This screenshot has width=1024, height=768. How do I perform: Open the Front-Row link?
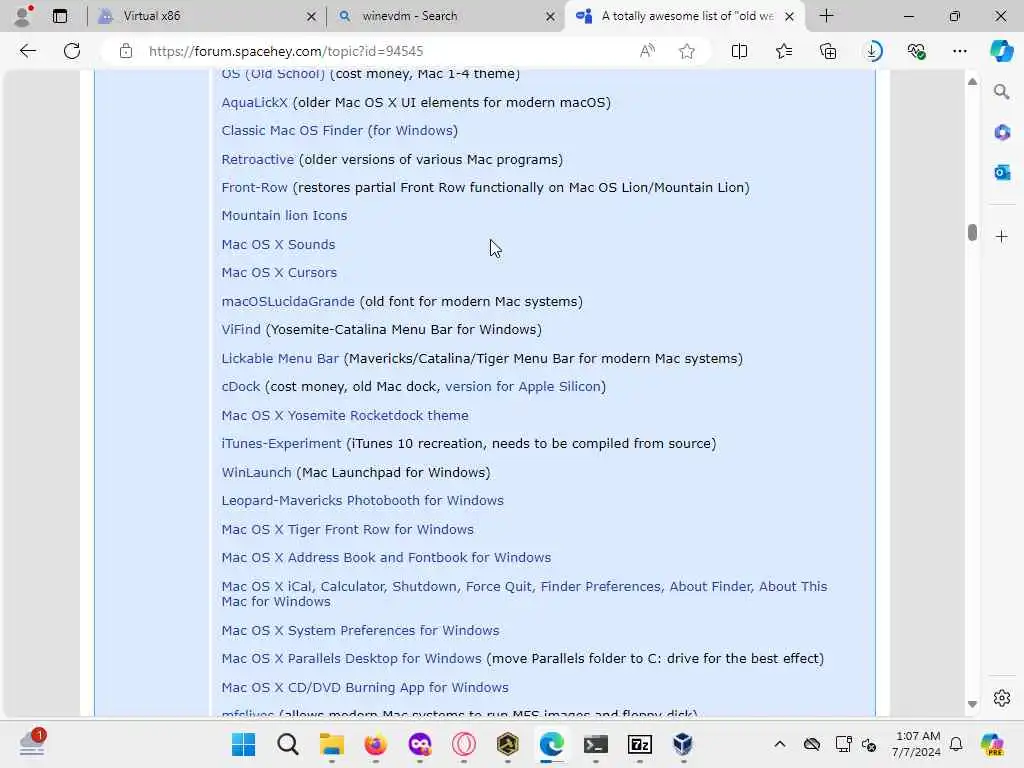(x=254, y=187)
